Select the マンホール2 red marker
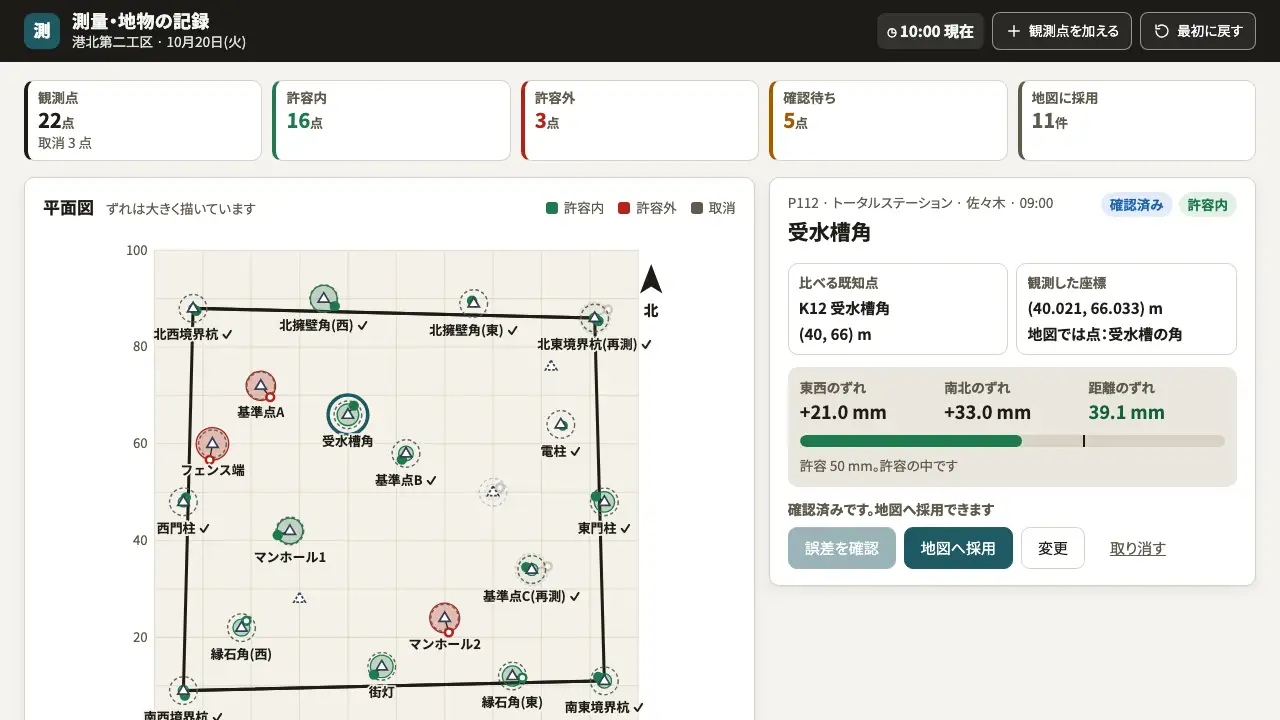Viewport: 1280px width, 720px height. (x=444, y=618)
